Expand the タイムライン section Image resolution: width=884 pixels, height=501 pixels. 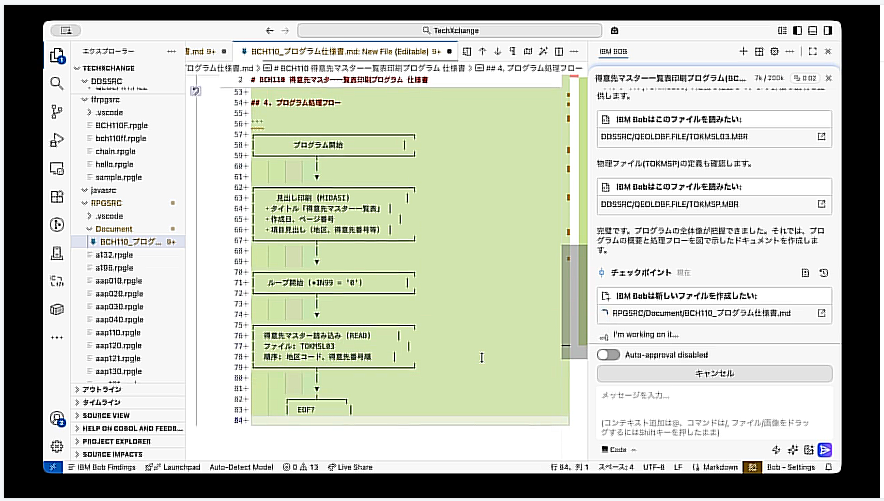pyautogui.click(x=129, y=402)
